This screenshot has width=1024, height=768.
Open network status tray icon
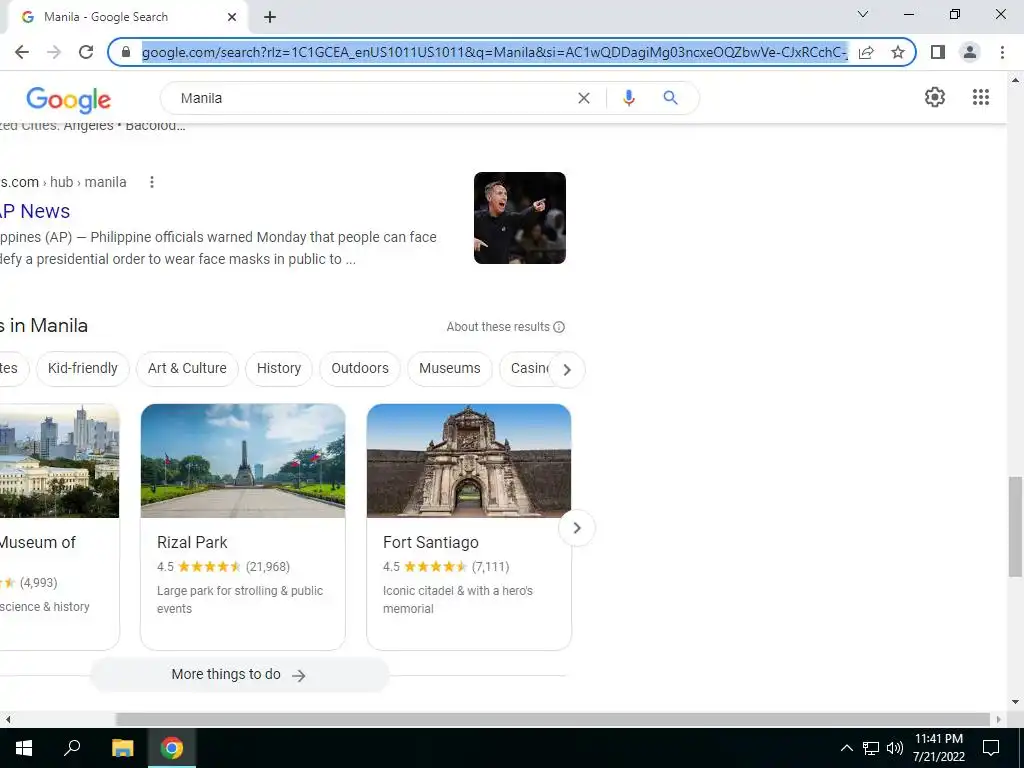pos(871,748)
